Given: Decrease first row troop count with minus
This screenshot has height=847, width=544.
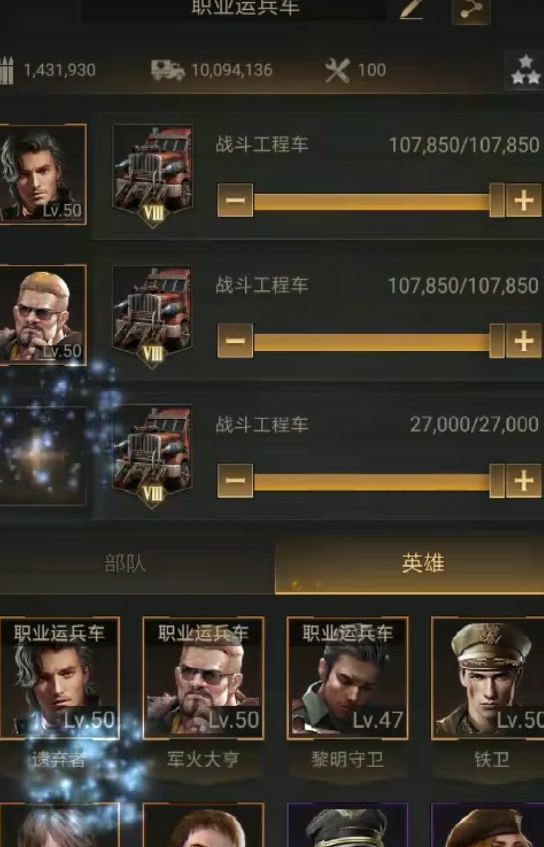Looking at the screenshot, I should 235,200.
